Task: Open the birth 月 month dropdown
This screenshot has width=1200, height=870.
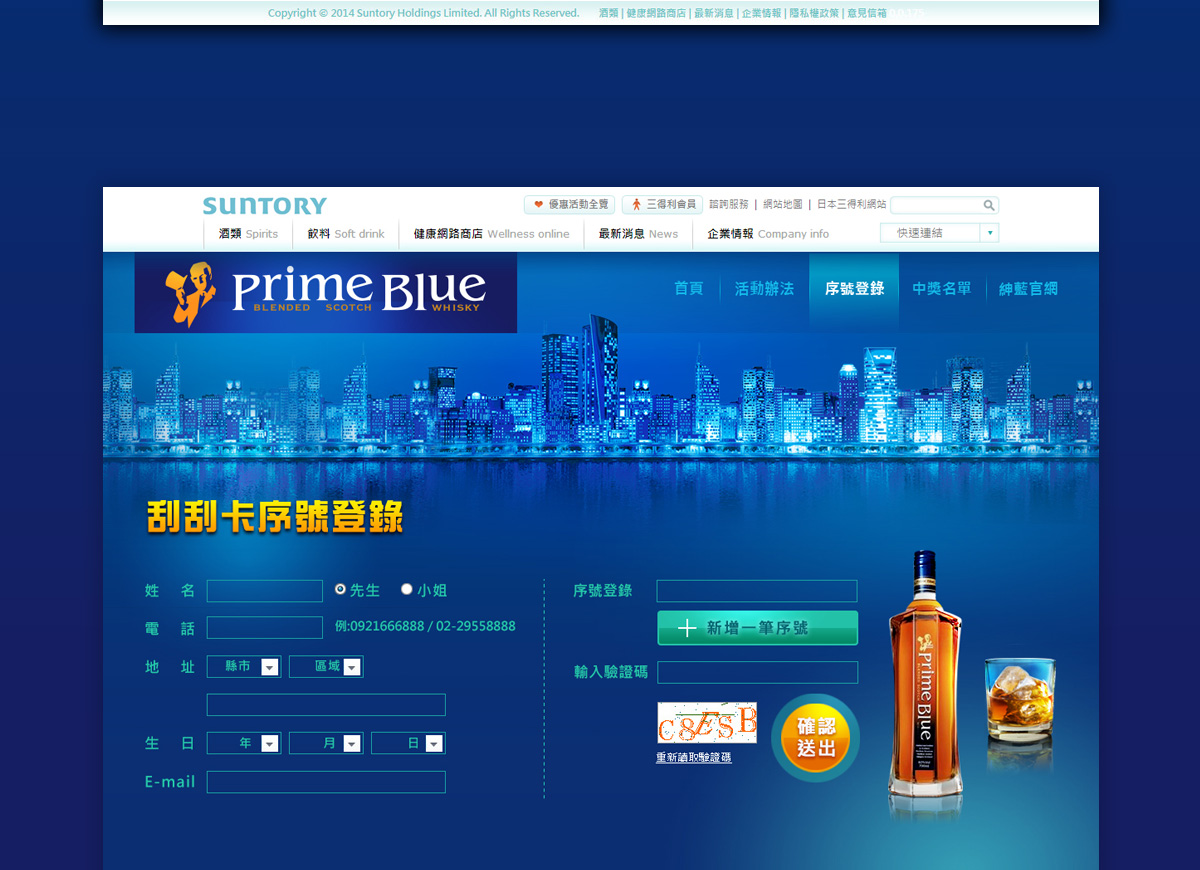Action: click(x=326, y=743)
